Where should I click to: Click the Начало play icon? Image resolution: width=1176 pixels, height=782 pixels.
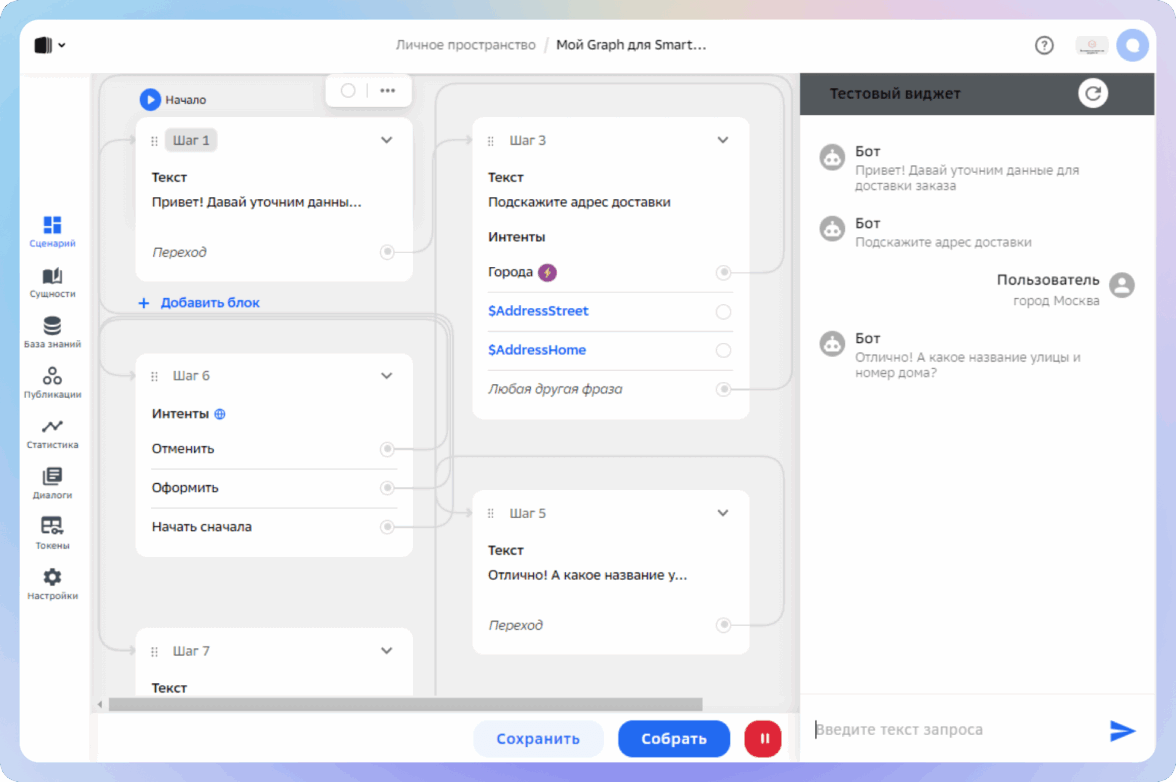[x=150, y=99]
